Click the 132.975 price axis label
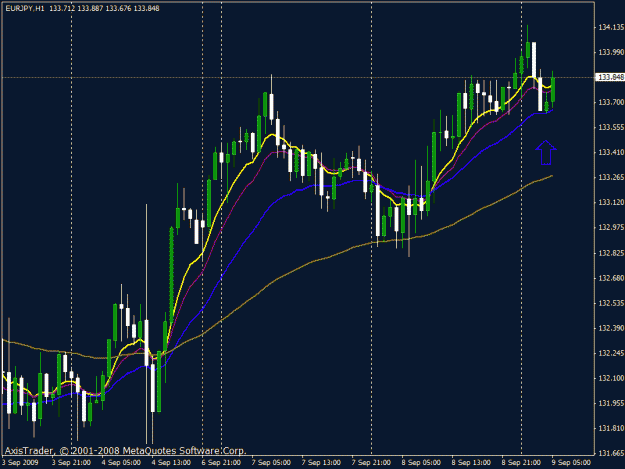This screenshot has width=625, height=469. pos(611,228)
